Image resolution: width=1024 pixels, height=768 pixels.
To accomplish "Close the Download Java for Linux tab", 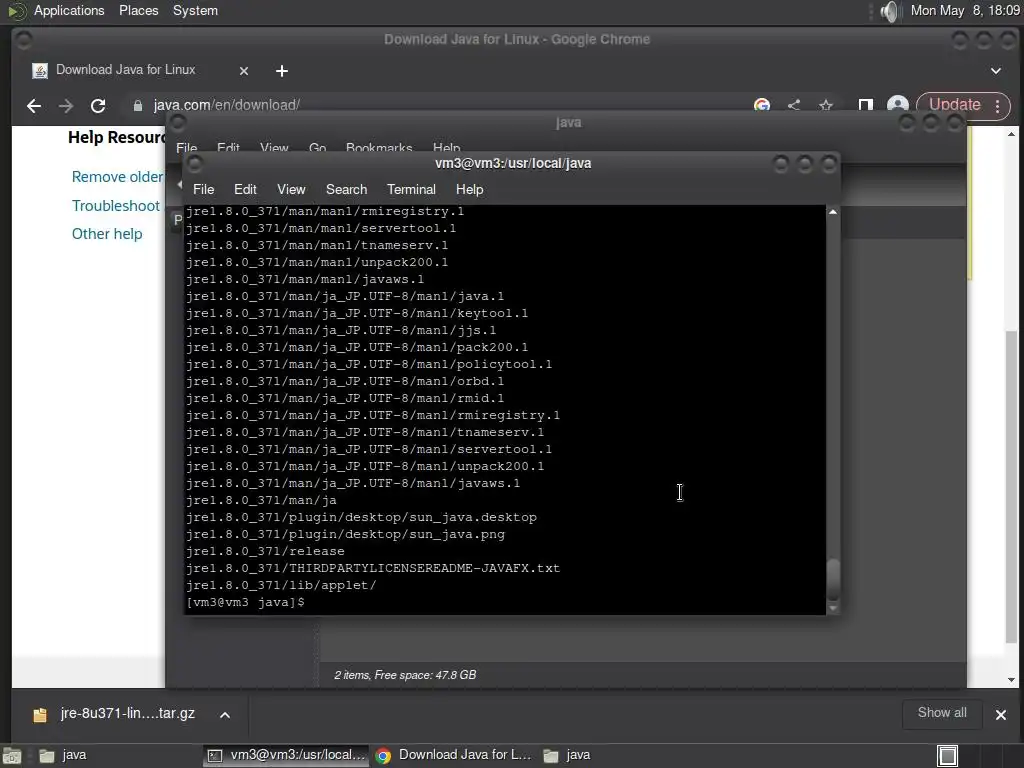I will 244,71.
